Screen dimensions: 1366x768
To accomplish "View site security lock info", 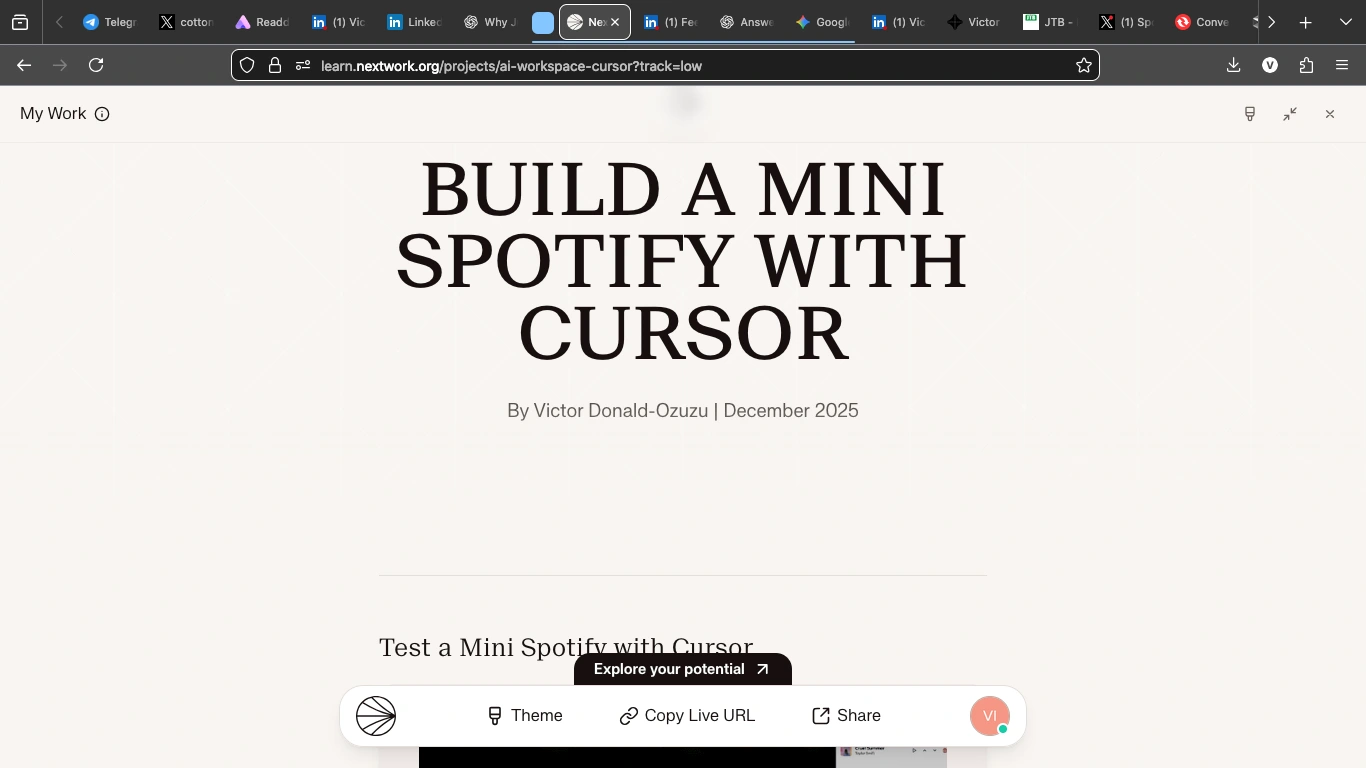I will point(275,66).
